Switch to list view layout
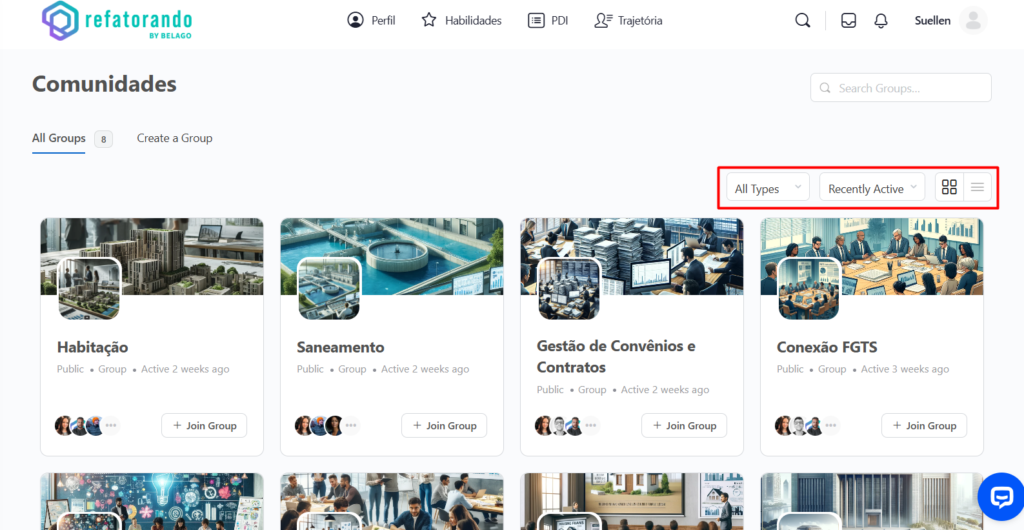This screenshot has height=530, width=1024. click(977, 188)
